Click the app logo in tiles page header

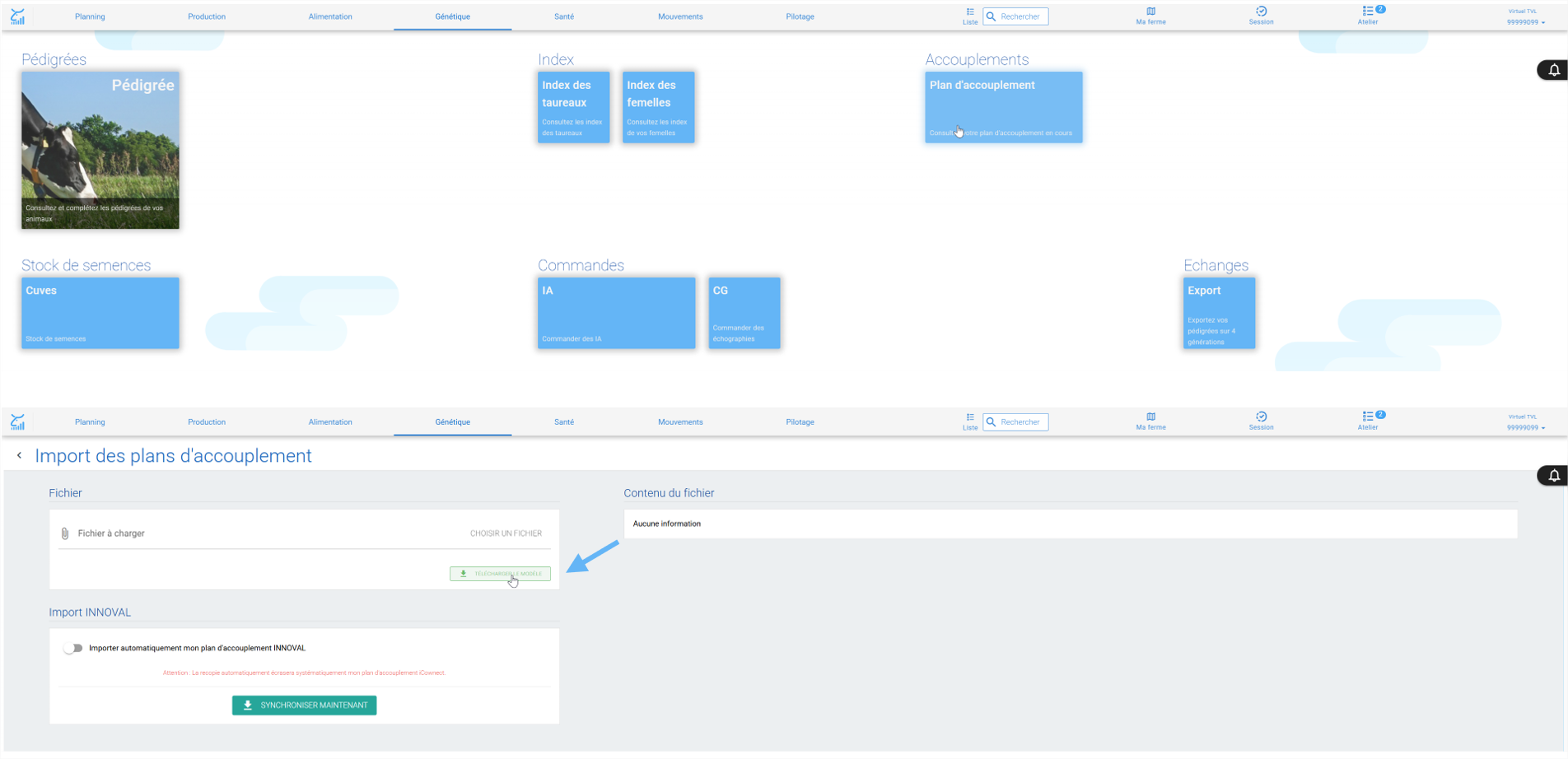(17, 16)
